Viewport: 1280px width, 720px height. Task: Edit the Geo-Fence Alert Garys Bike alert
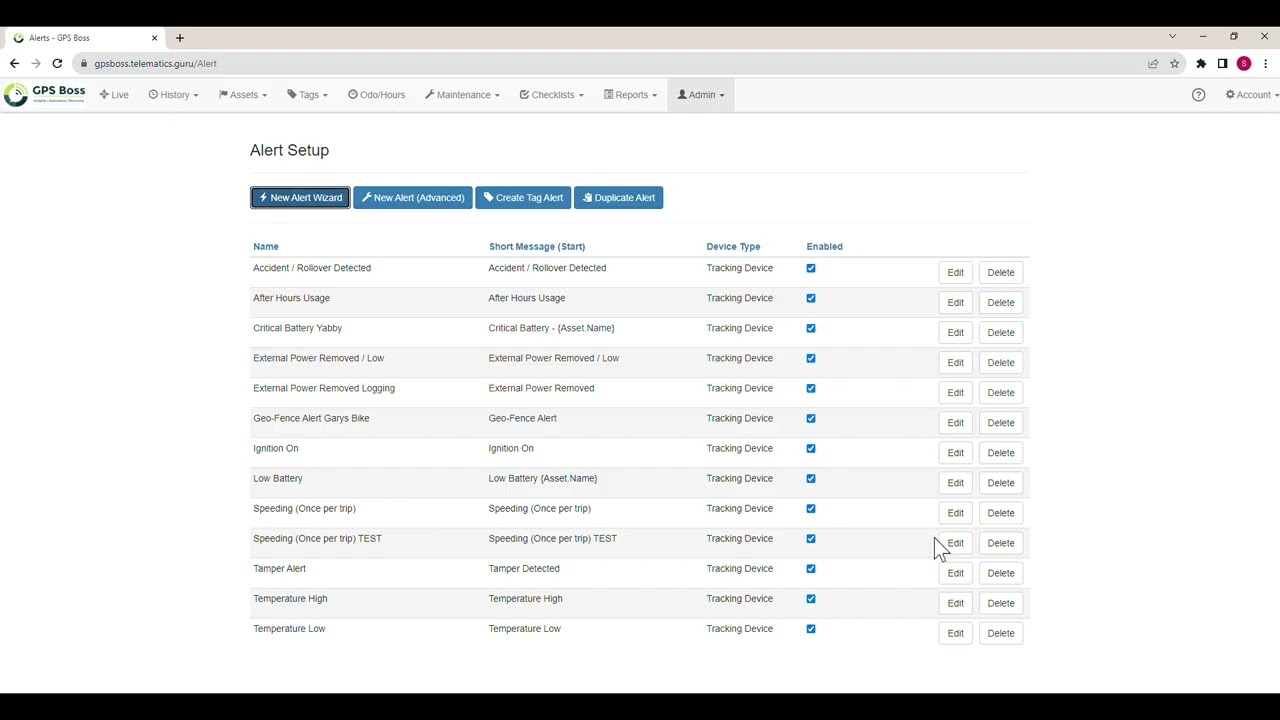[956, 423]
